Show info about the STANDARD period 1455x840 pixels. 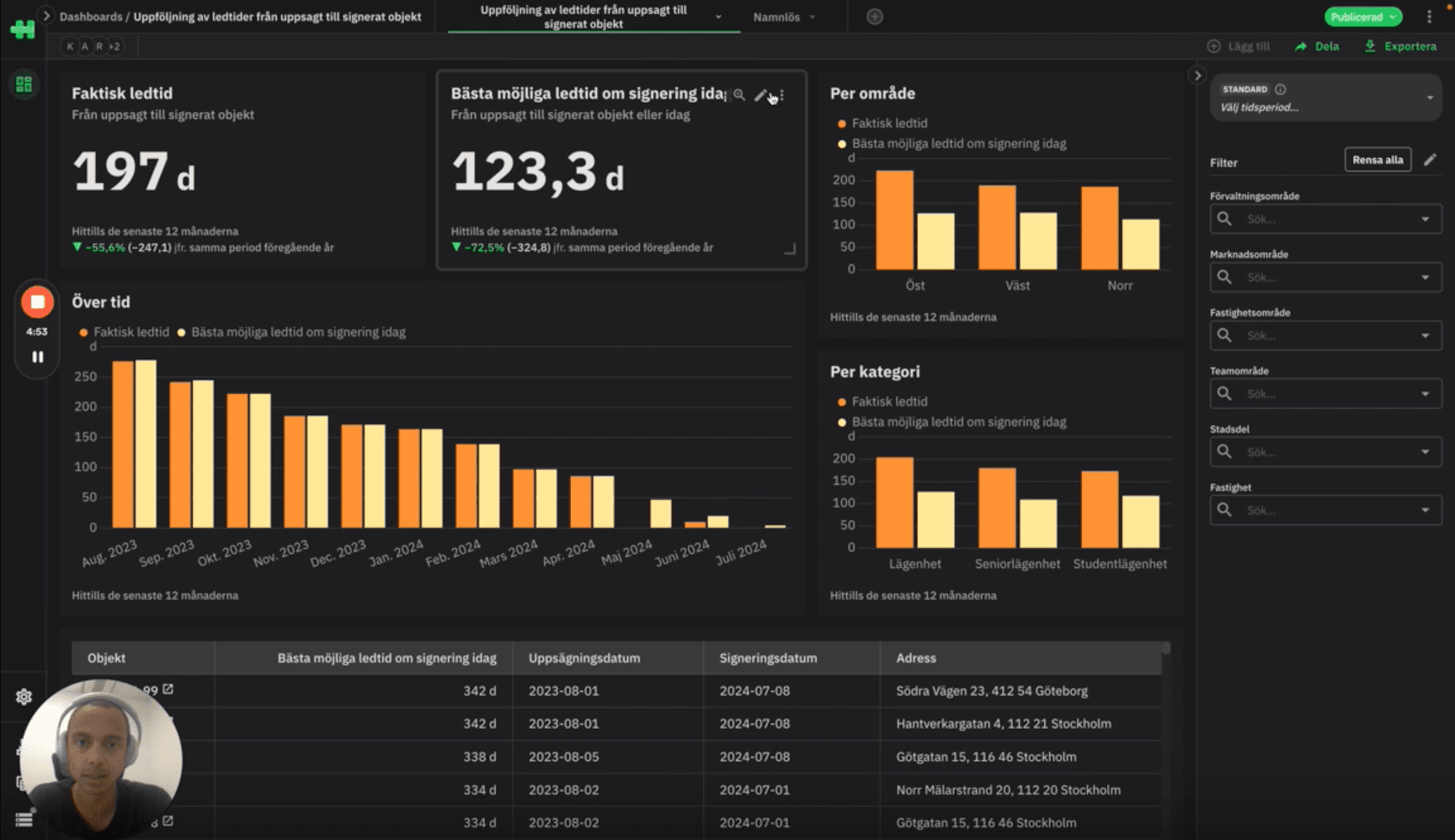(1280, 89)
